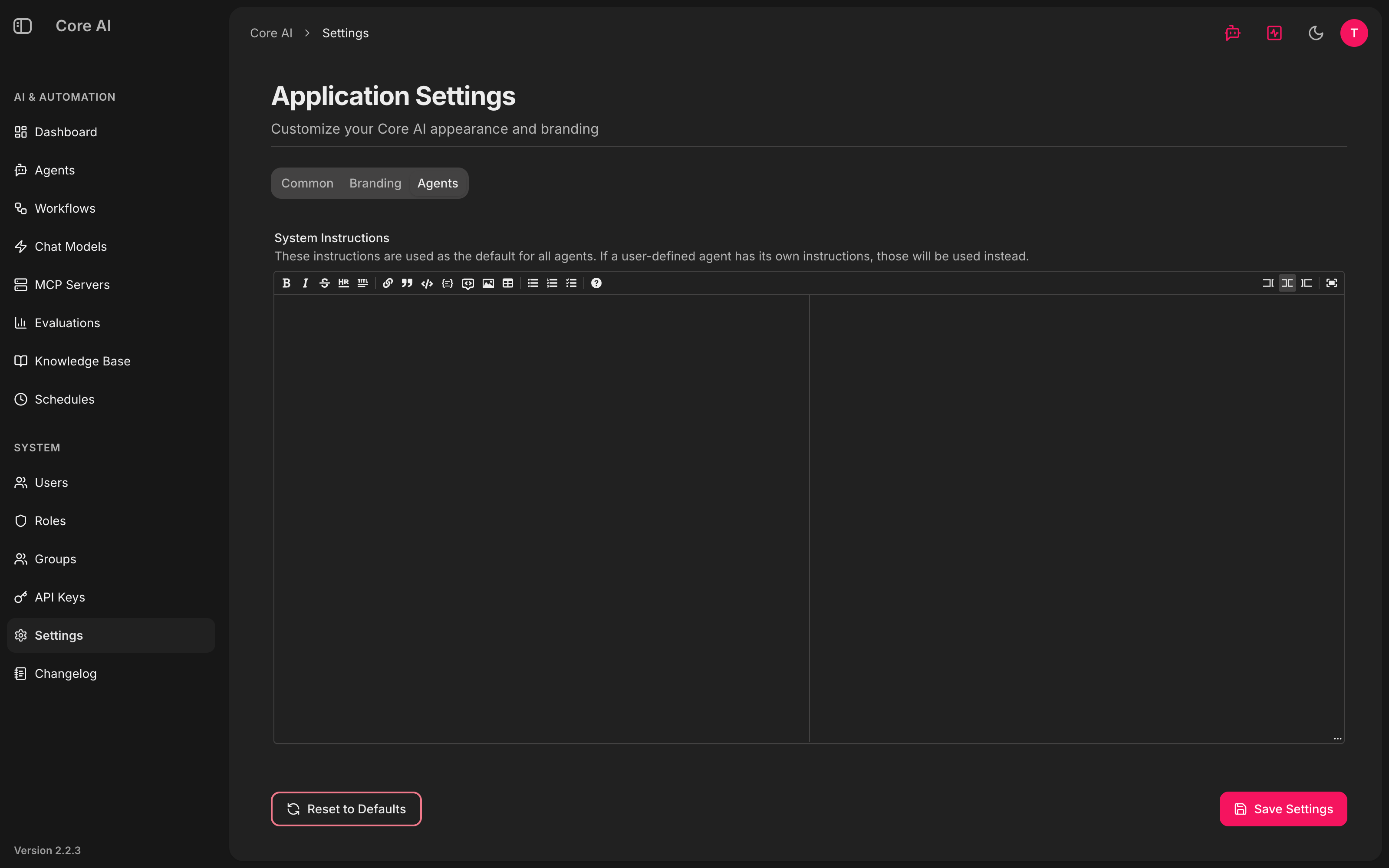
Task: Click the Core AI breadcrumb link
Action: tap(271, 33)
